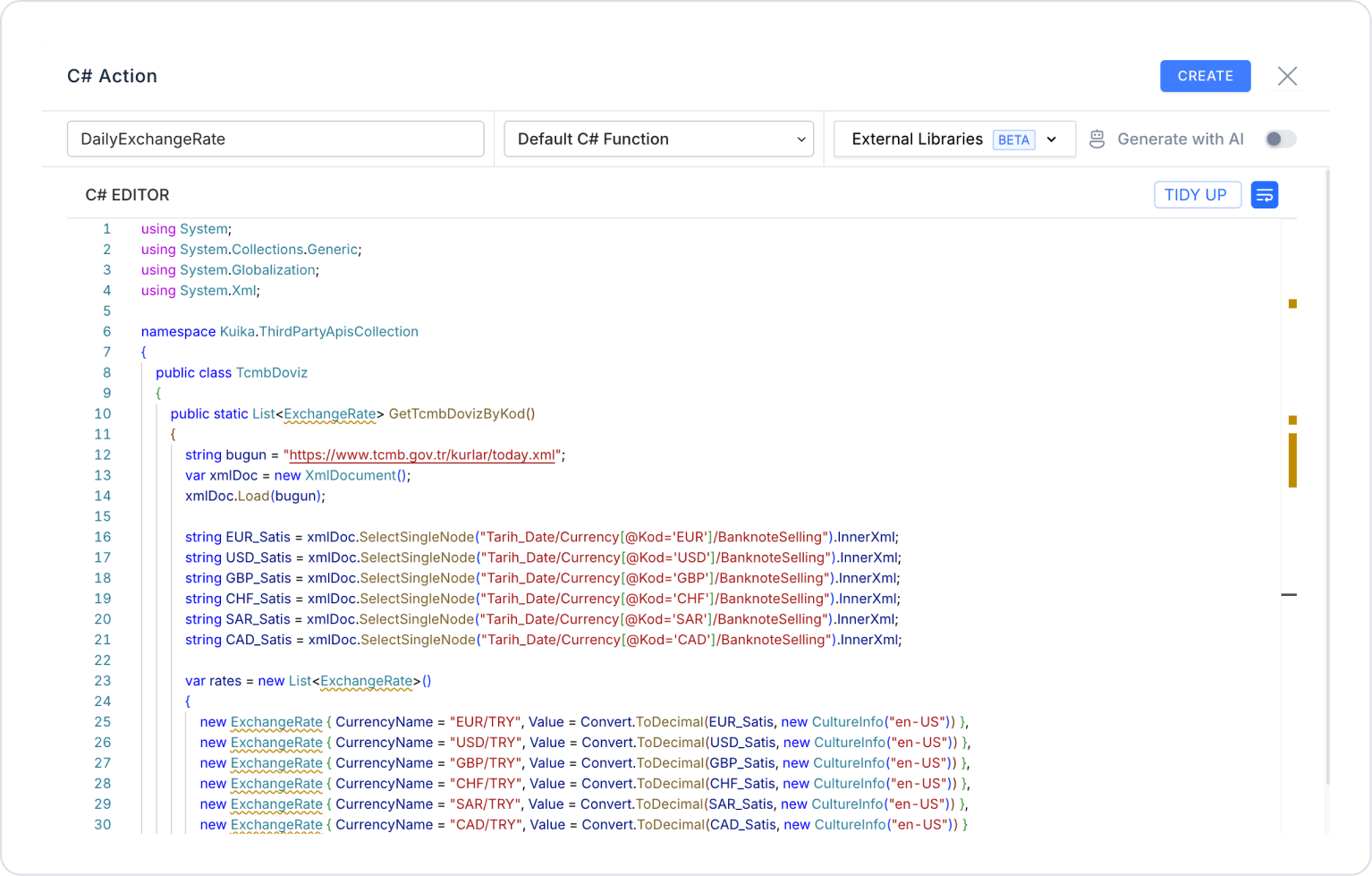Viewport: 1372px width, 876px height.
Task: Click the XmlDocument type name
Action: click(x=351, y=475)
